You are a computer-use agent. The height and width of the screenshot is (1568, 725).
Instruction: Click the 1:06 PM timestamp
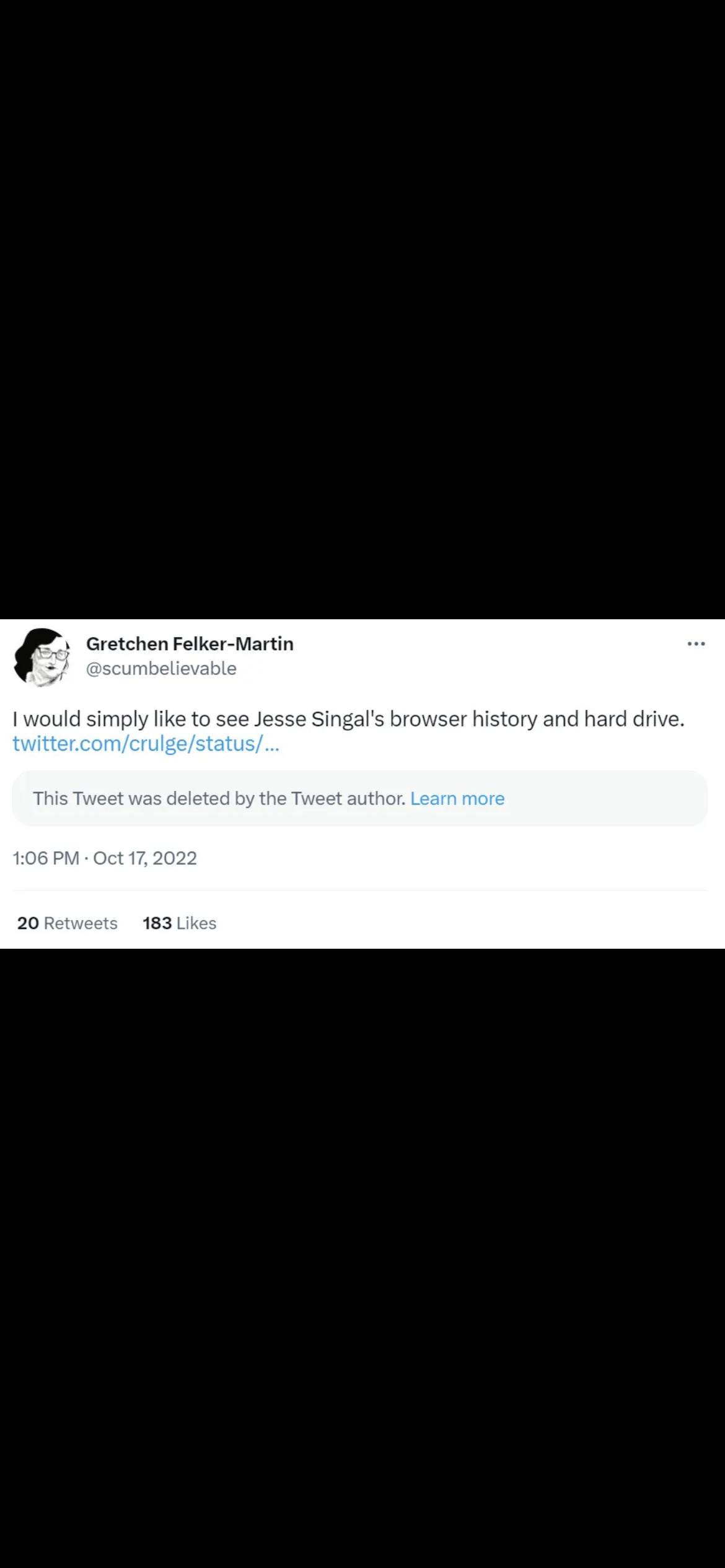[46, 858]
